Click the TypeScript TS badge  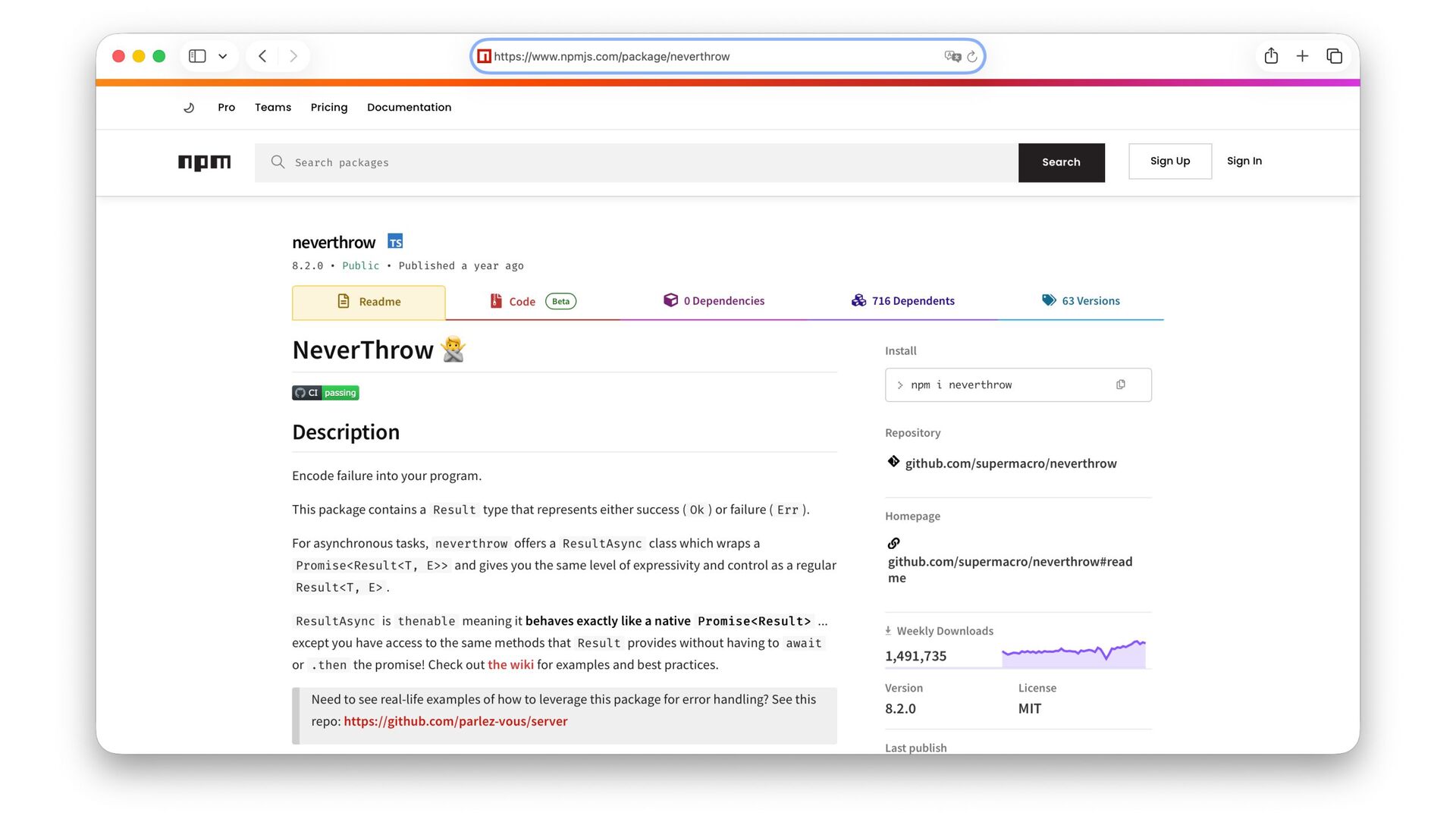(x=395, y=242)
